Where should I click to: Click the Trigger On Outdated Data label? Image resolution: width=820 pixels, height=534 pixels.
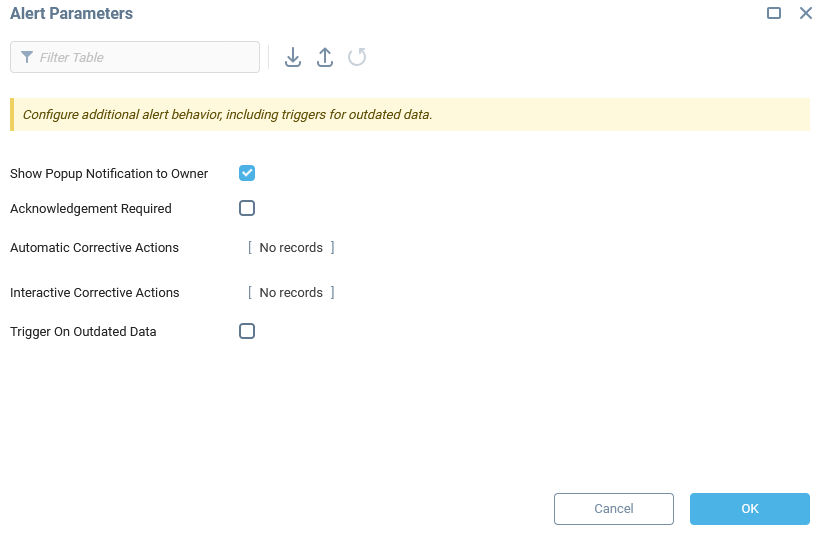(x=83, y=332)
